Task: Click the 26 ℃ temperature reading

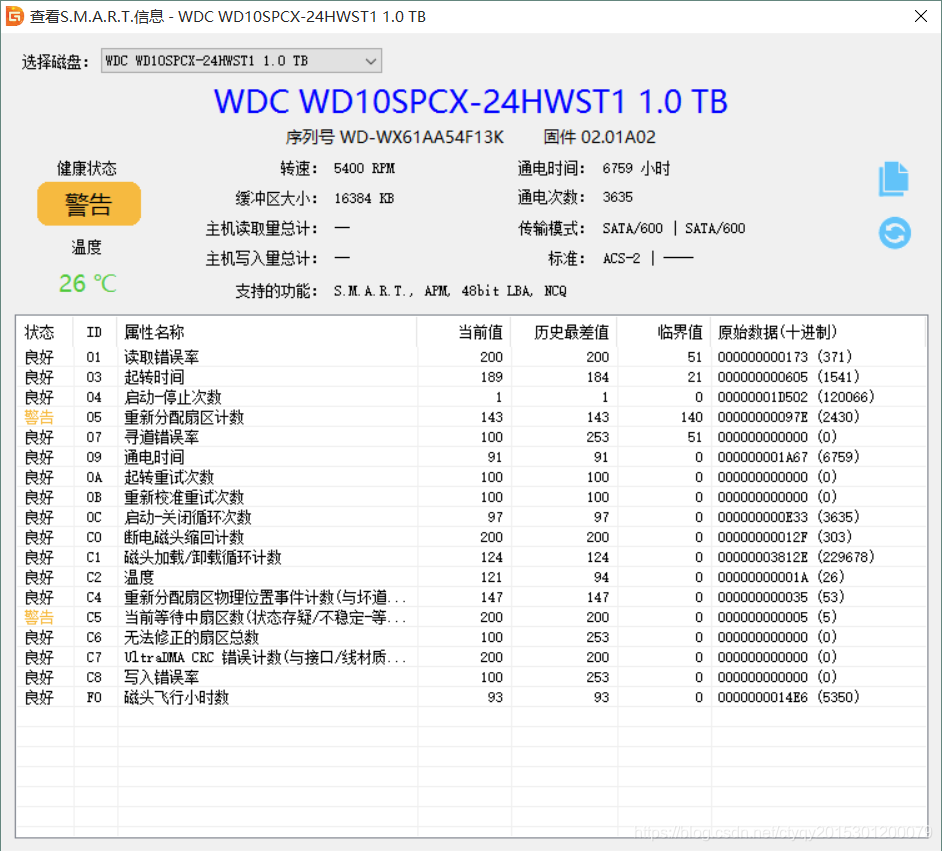Action: 88,283
